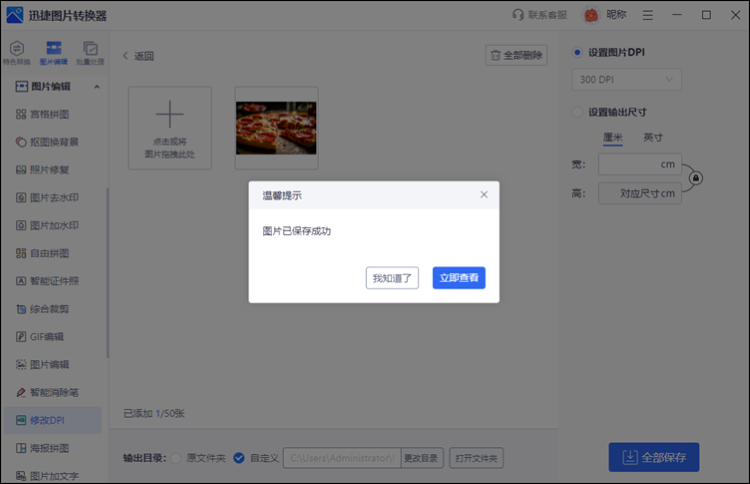Click the 高 height input field

click(x=640, y=193)
